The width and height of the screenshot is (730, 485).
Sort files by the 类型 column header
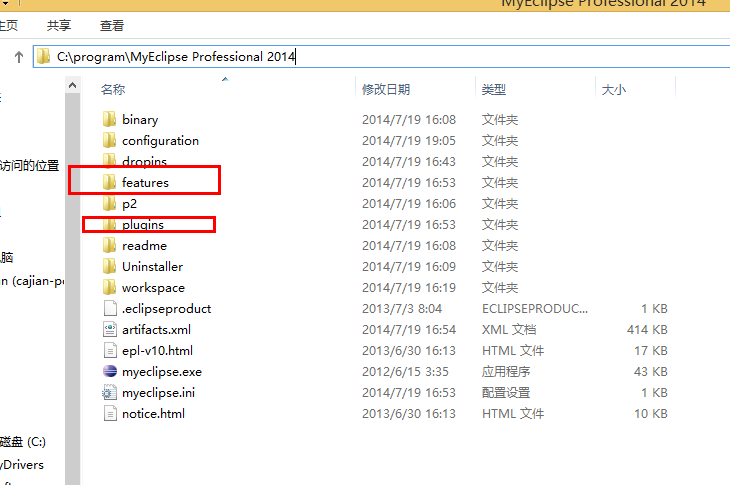click(494, 89)
